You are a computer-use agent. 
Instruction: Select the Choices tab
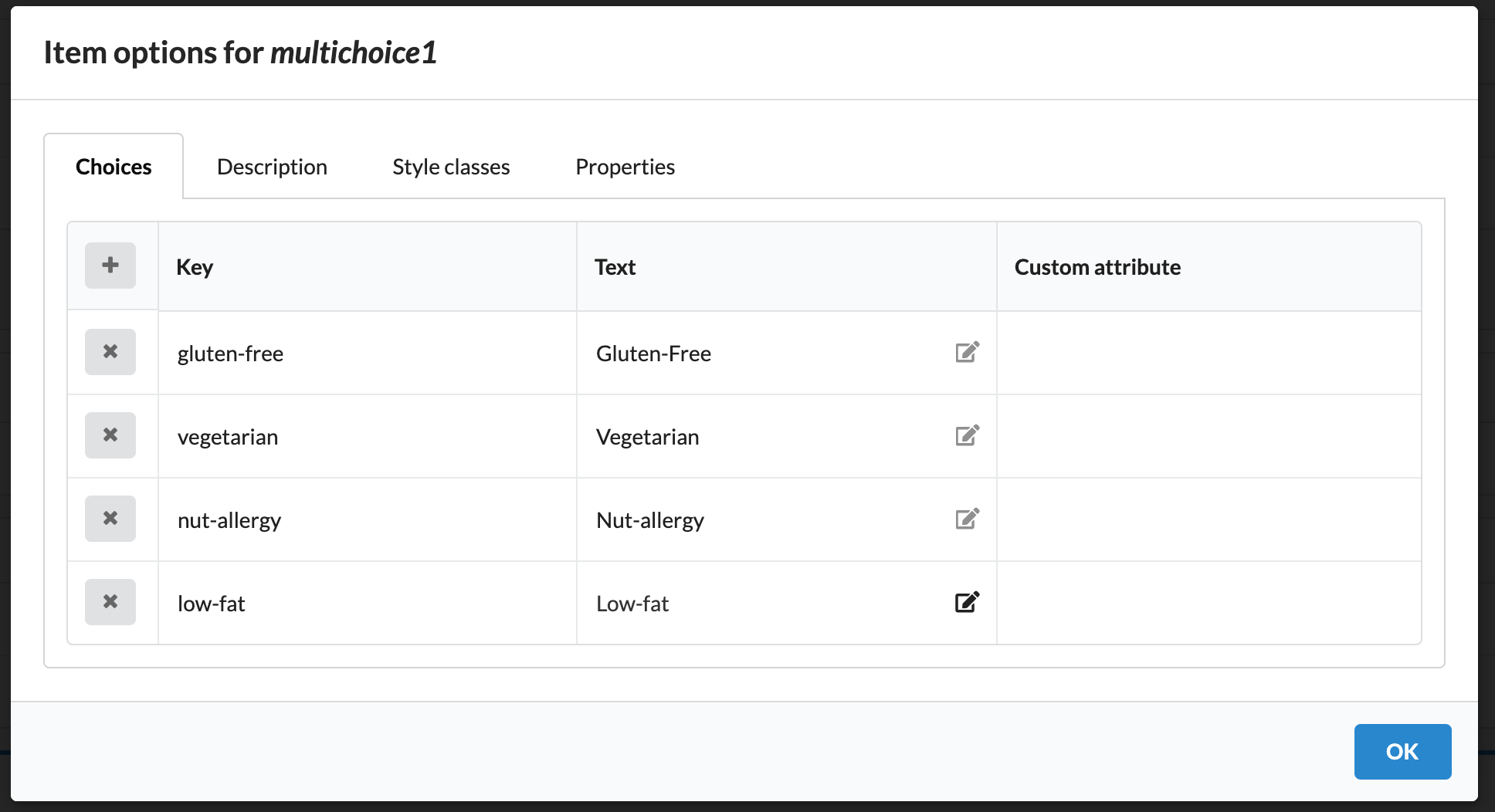(114, 167)
